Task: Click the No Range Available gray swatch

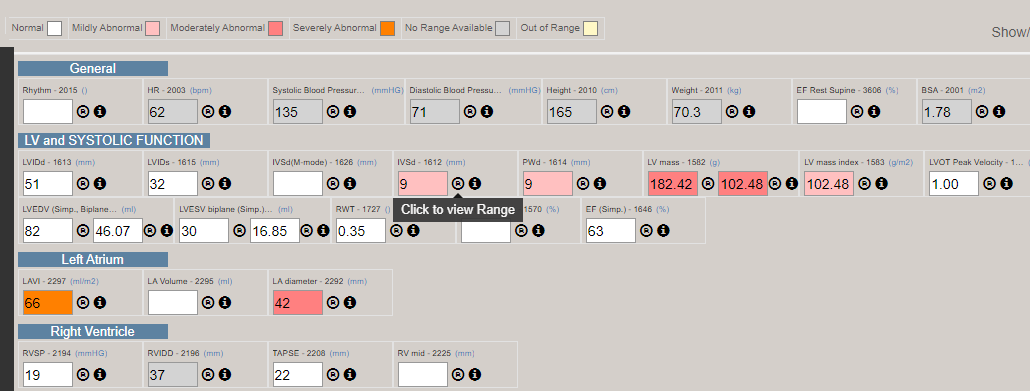Action: click(503, 28)
